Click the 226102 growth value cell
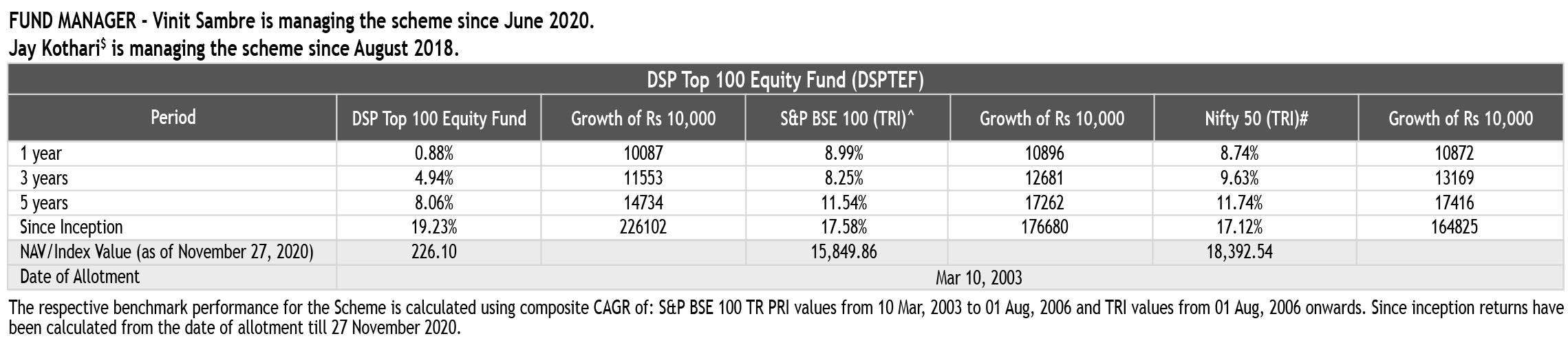Screen dimensions: 1568x343 pyautogui.click(x=643, y=227)
